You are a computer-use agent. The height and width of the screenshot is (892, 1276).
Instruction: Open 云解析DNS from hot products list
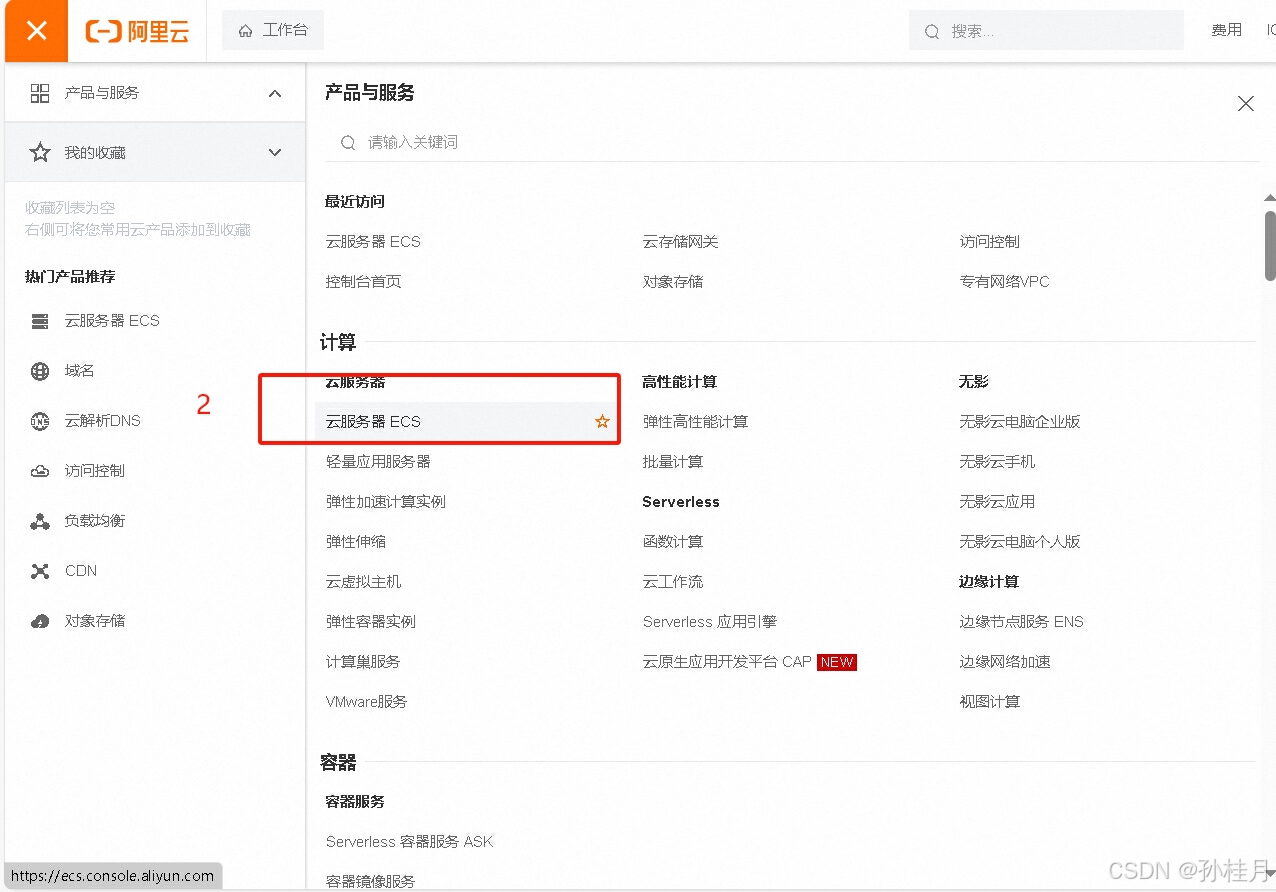coord(103,421)
